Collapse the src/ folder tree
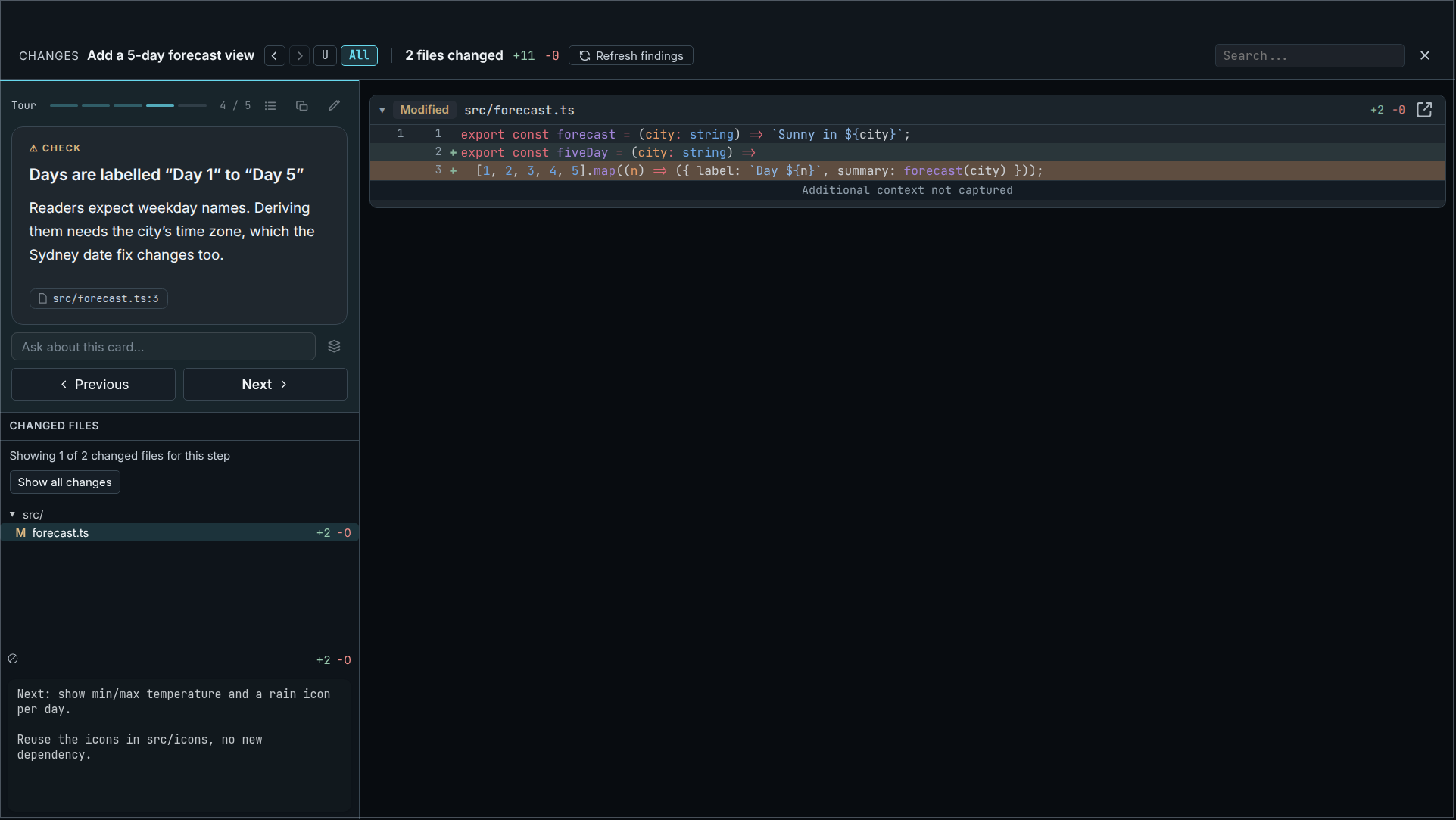 tap(13, 514)
